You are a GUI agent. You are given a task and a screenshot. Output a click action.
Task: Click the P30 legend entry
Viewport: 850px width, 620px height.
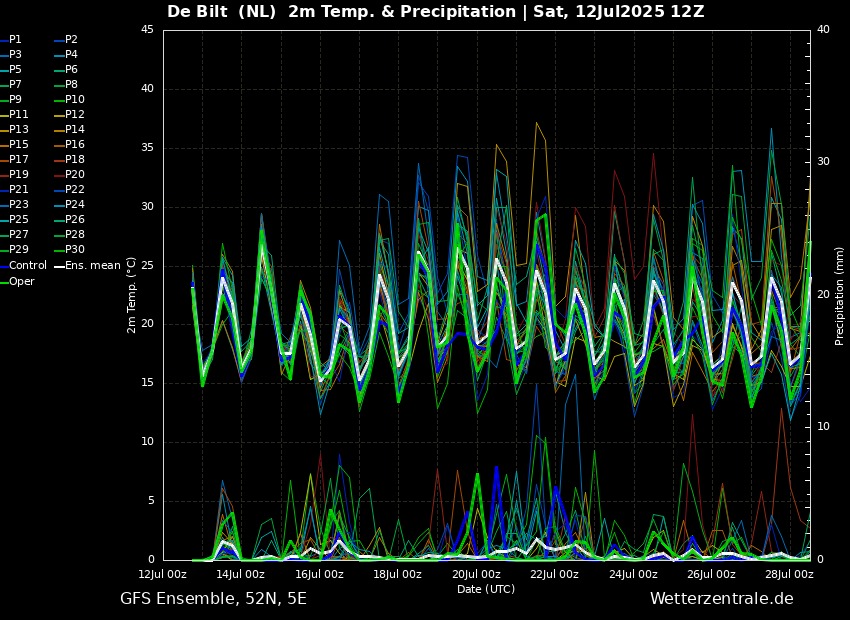point(74,250)
